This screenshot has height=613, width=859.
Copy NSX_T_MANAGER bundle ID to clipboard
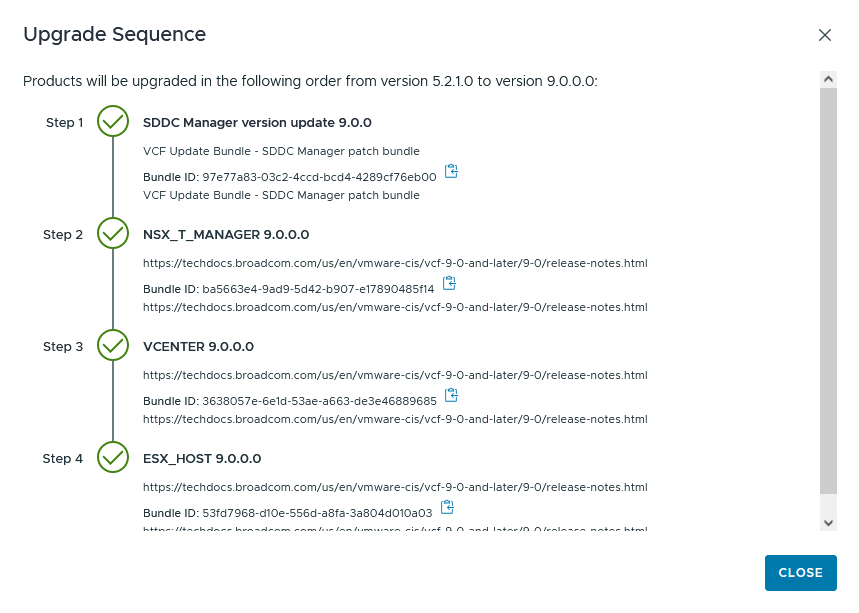pos(449,284)
